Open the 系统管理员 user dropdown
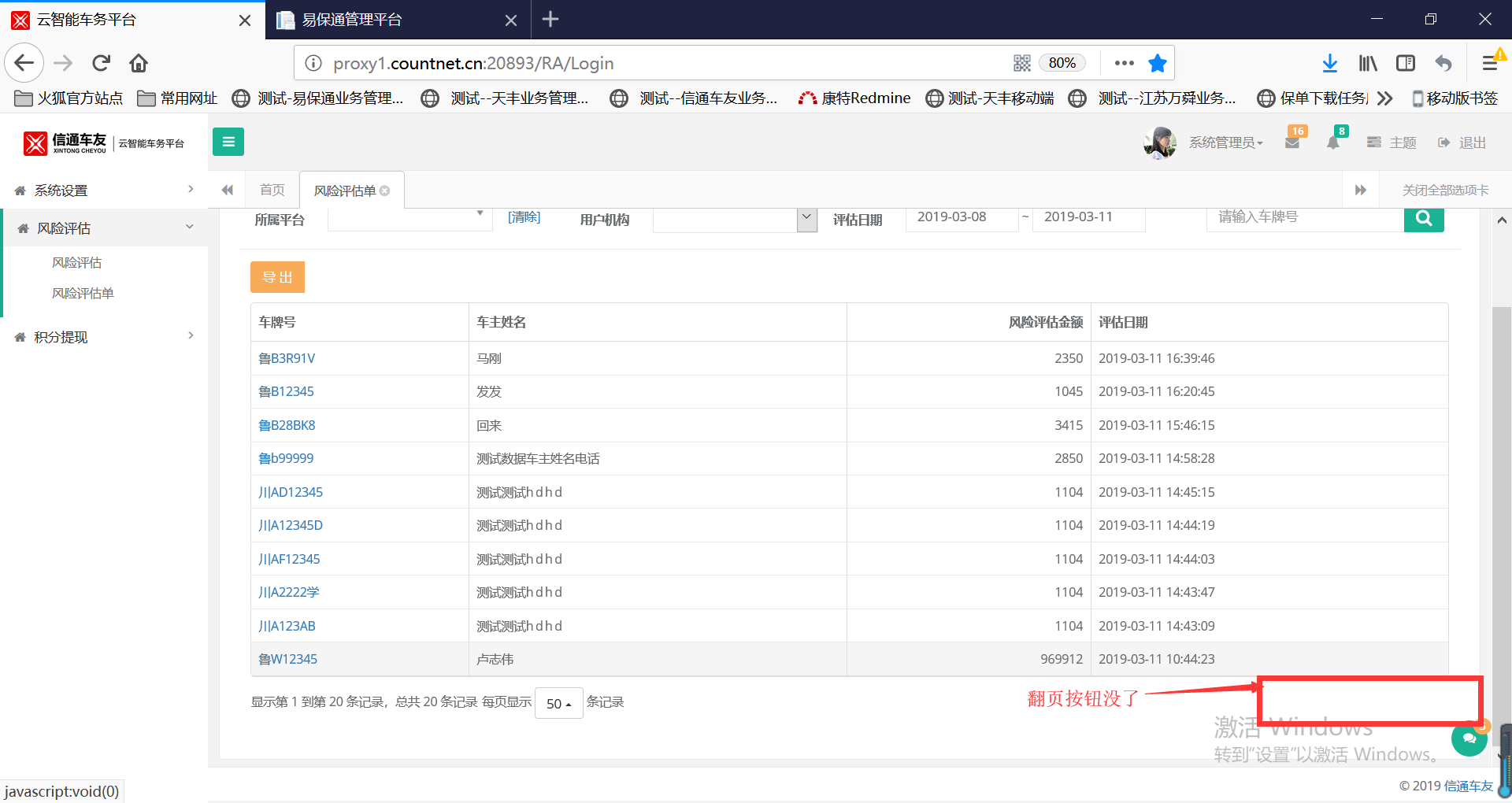 [x=1225, y=142]
